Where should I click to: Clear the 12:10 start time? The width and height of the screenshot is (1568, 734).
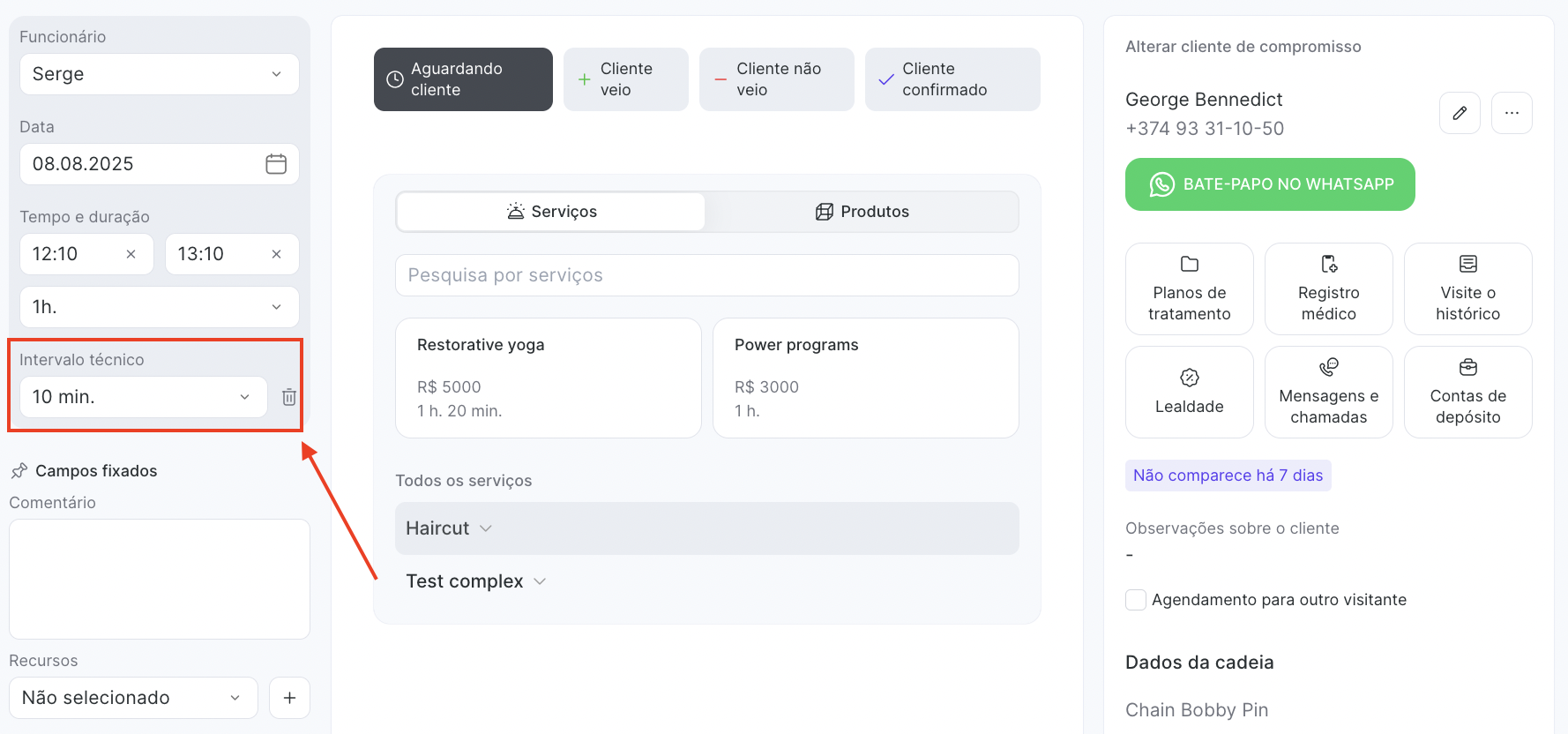pyautogui.click(x=131, y=254)
